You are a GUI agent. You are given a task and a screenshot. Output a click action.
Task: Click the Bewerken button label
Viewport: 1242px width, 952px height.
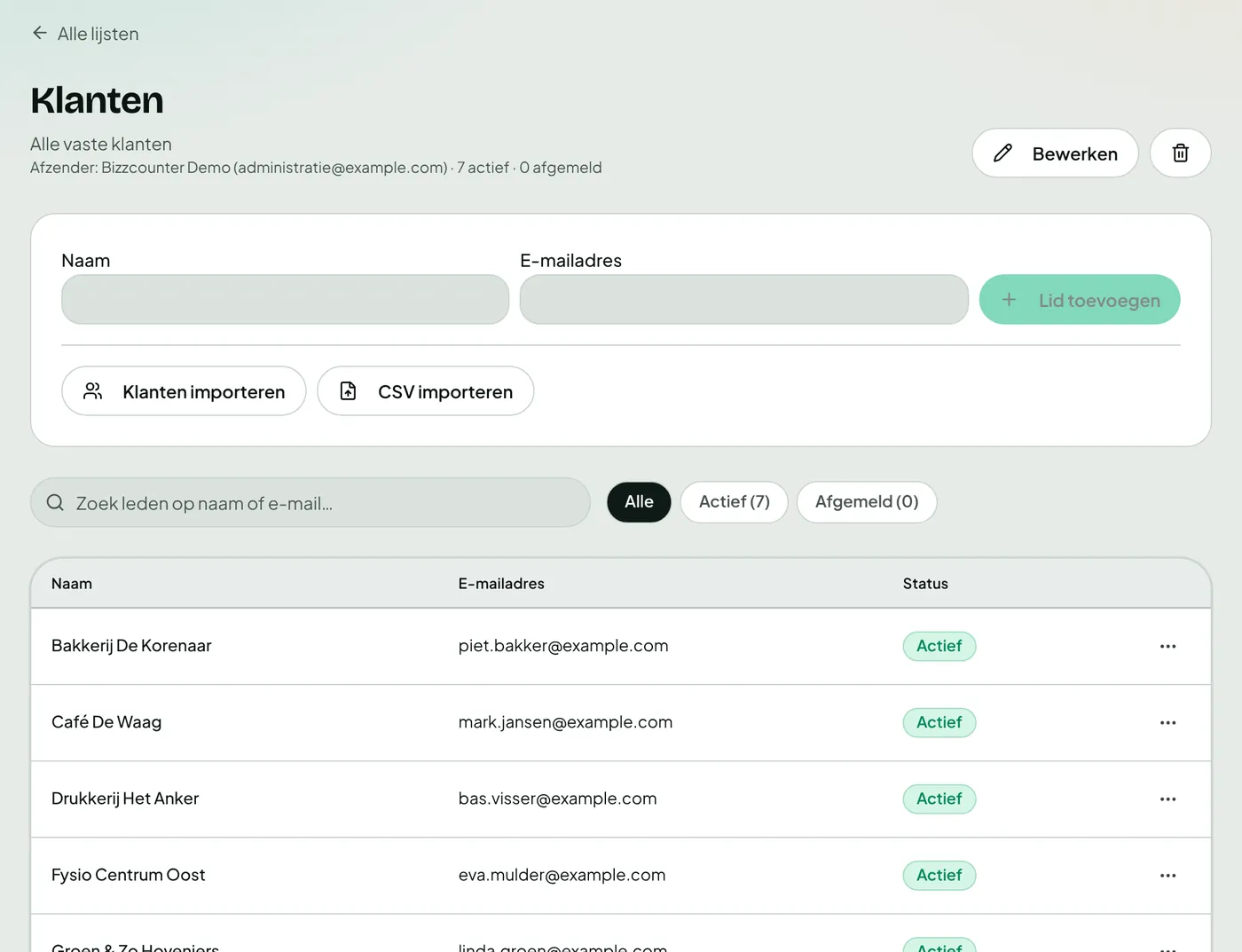click(x=1074, y=153)
